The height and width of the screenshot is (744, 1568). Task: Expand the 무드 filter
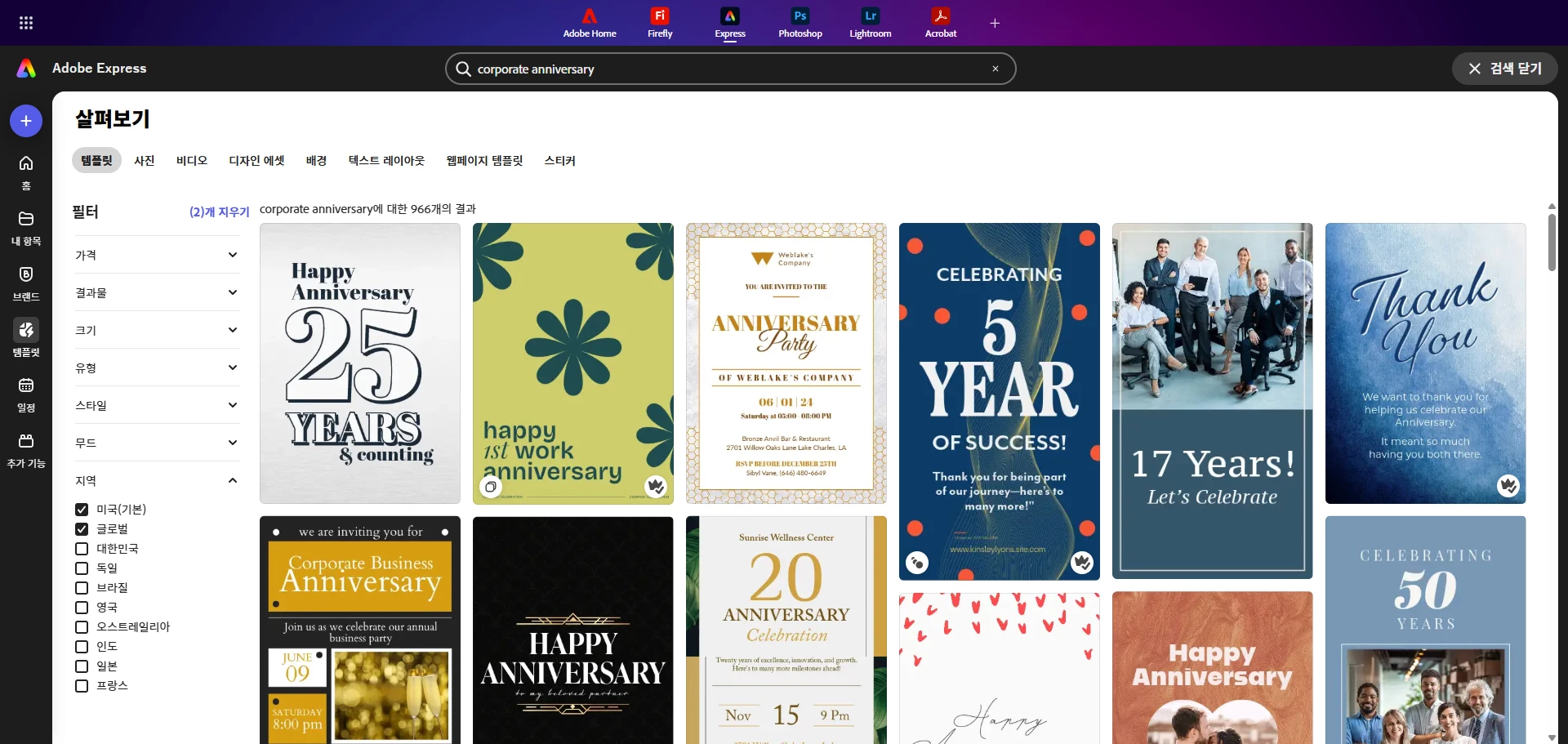pos(157,443)
